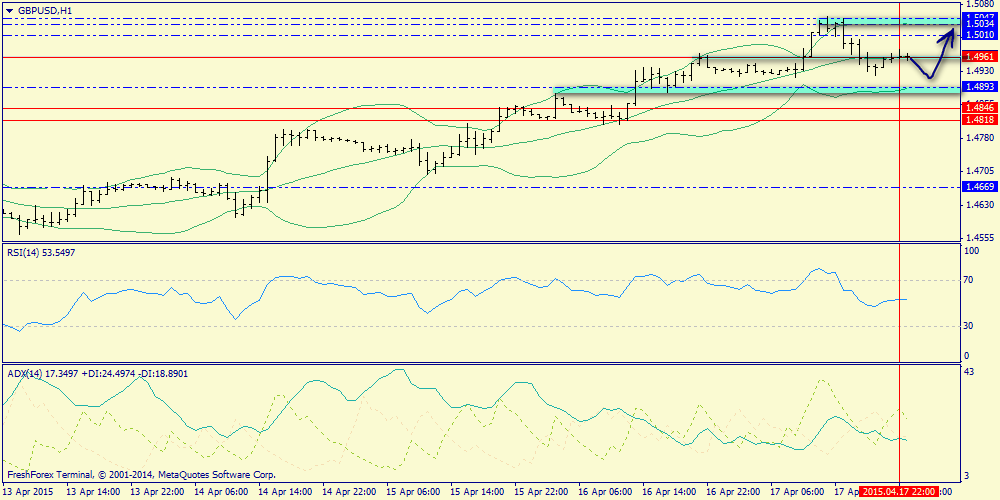Viewport: 1000px width, 500px height.
Task: Click the 17 Apr 06:00 time label
Action: 796,493
